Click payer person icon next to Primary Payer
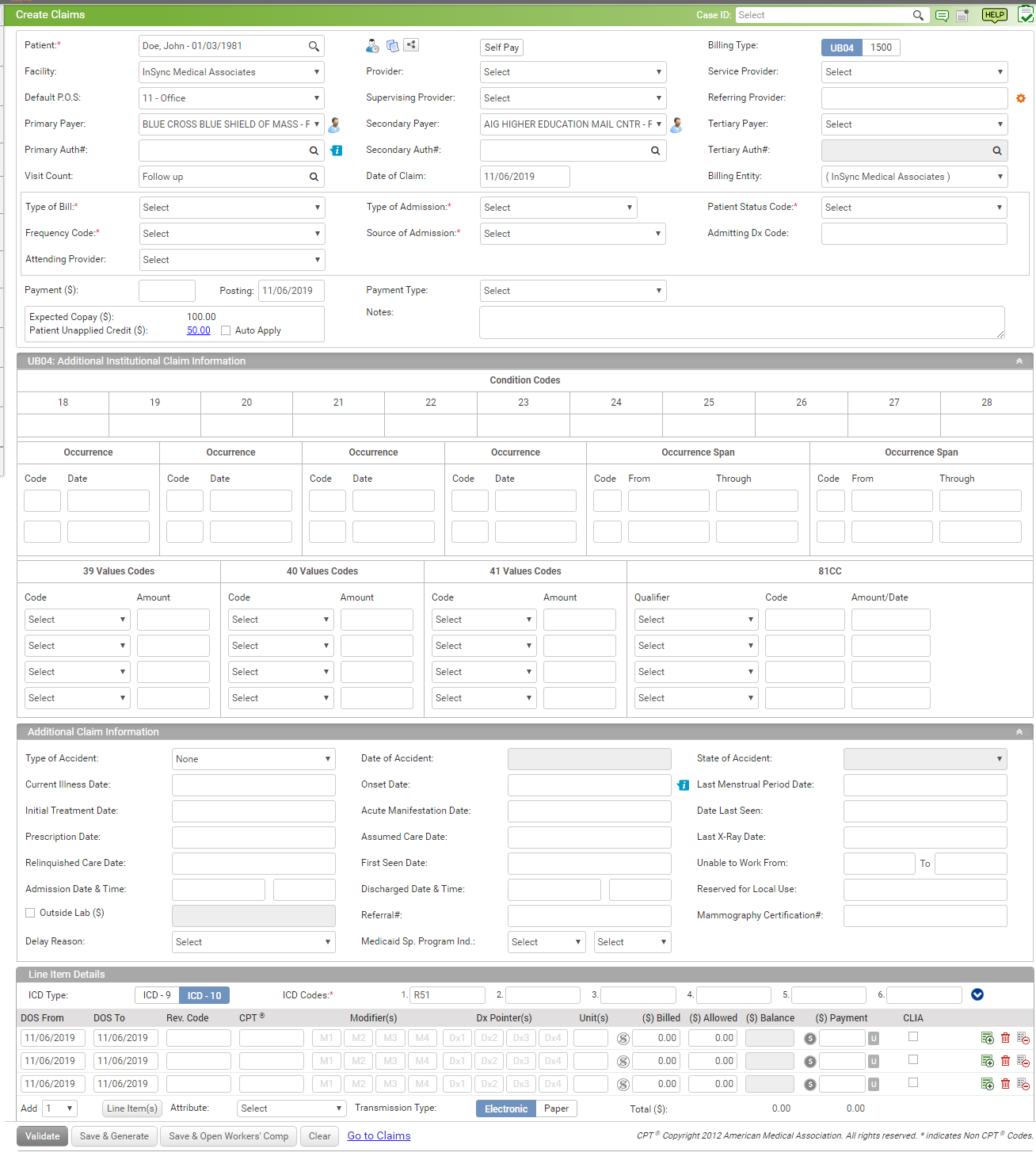 coord(334,124)
